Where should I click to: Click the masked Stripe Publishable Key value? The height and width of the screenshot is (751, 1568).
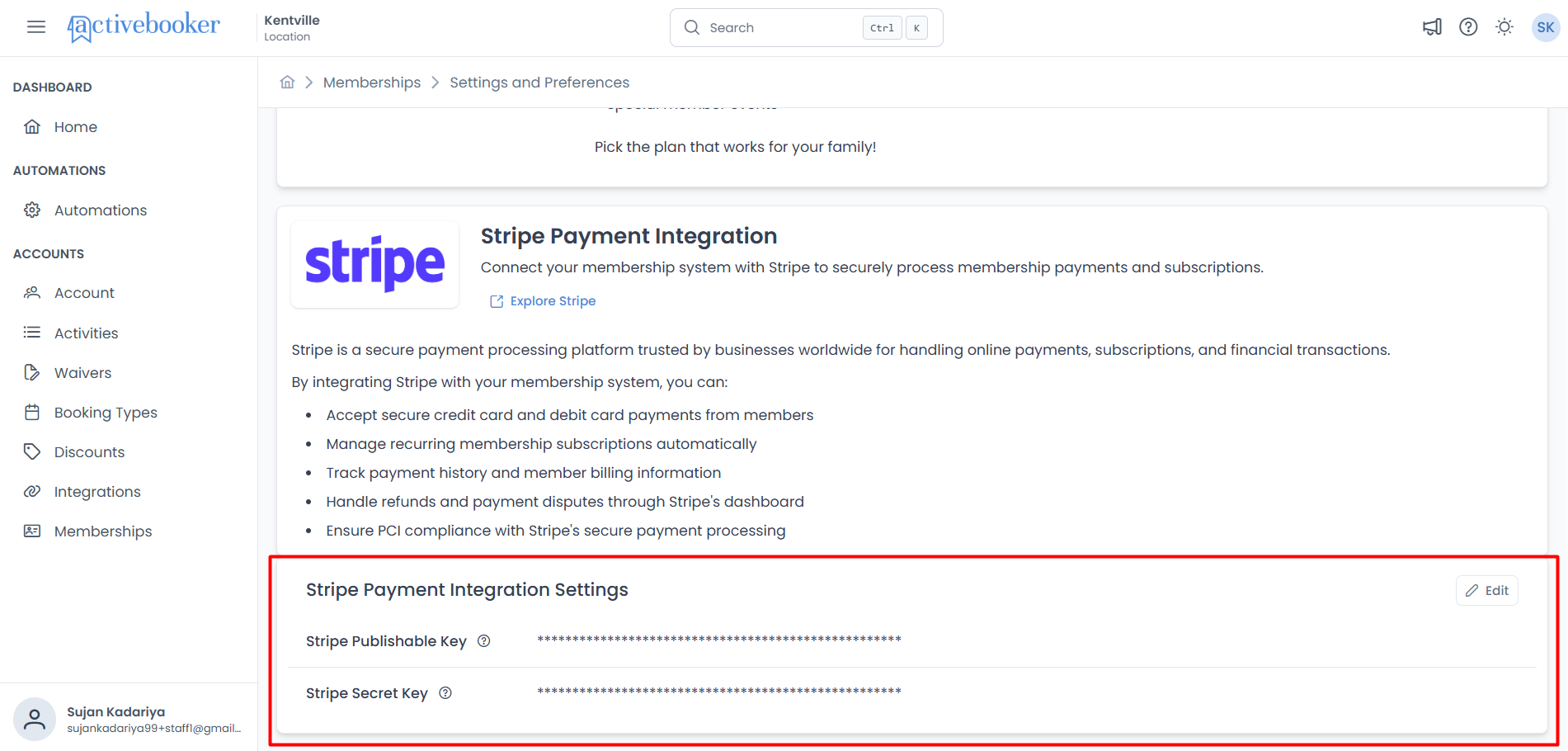[x=719, y=640]
